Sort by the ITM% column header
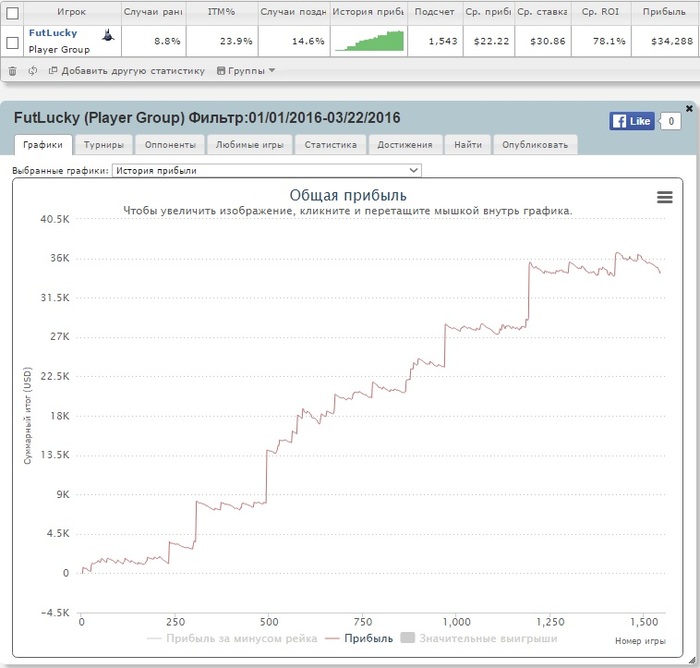 coord(221,12)
